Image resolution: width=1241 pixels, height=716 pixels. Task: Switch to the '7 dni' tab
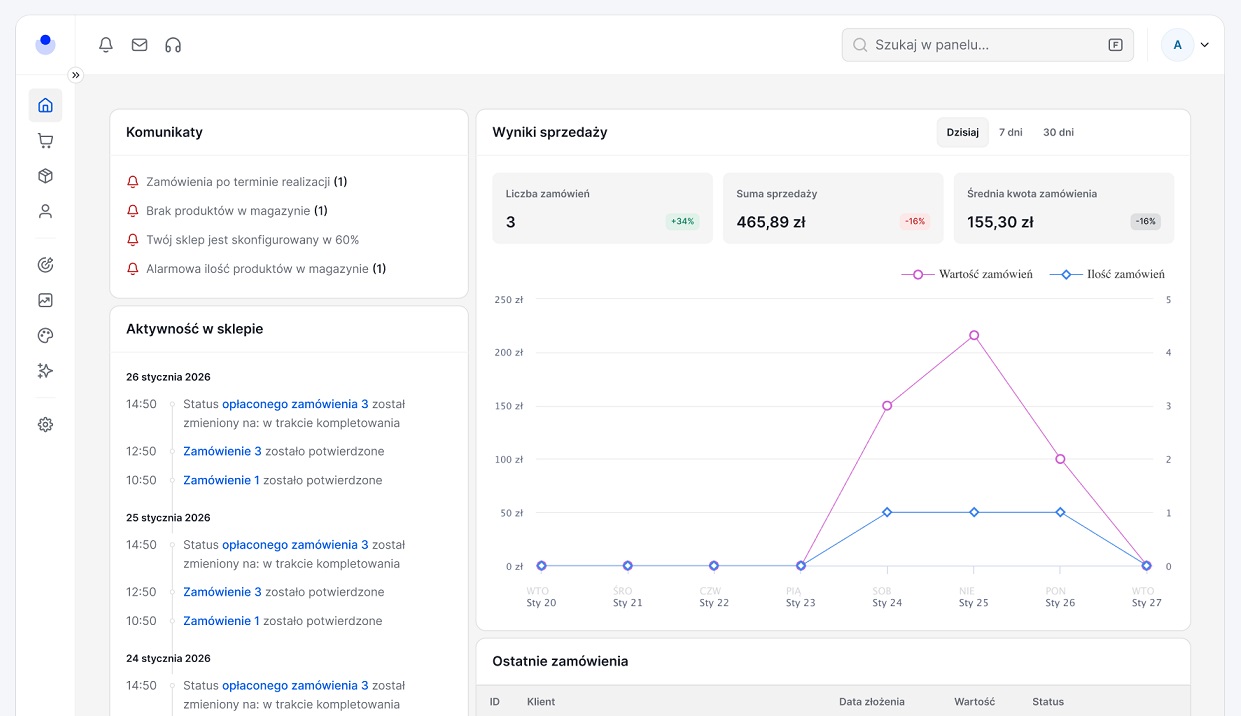[1011, 132]
